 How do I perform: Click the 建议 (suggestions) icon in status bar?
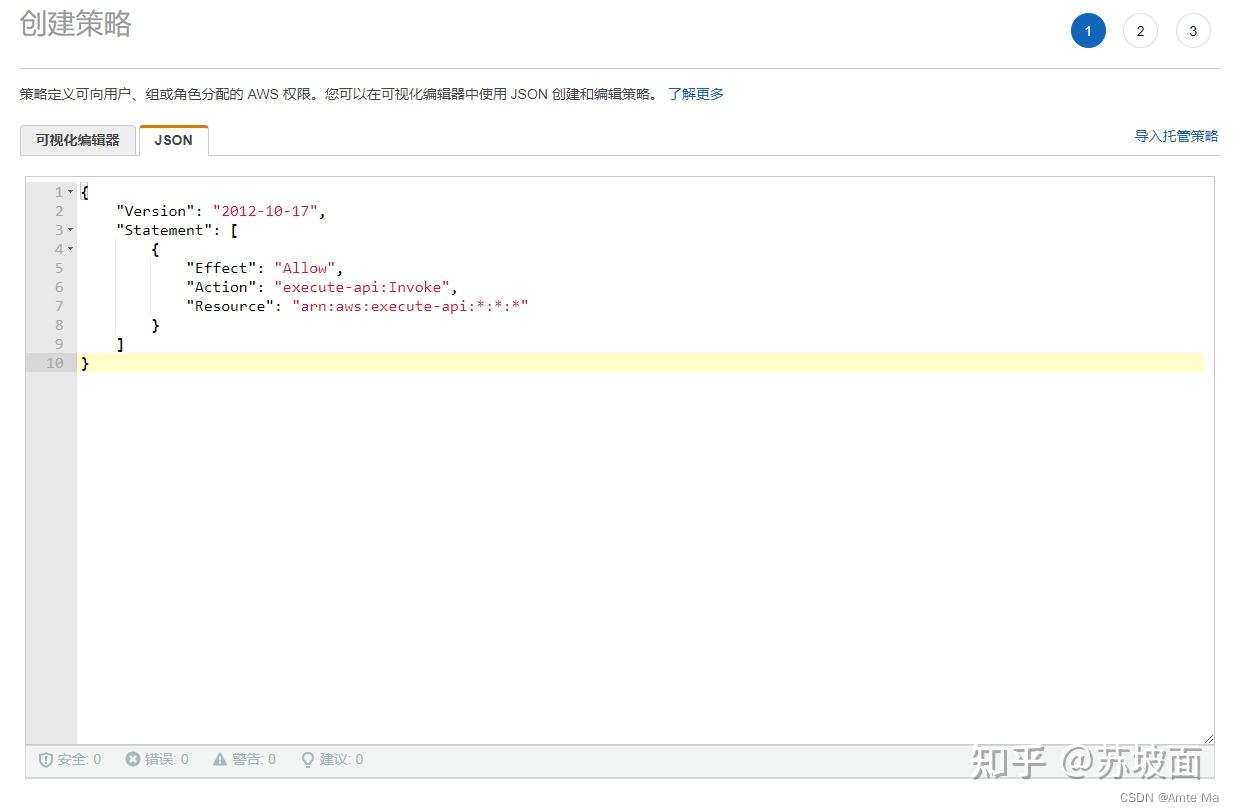pos(306,759)
